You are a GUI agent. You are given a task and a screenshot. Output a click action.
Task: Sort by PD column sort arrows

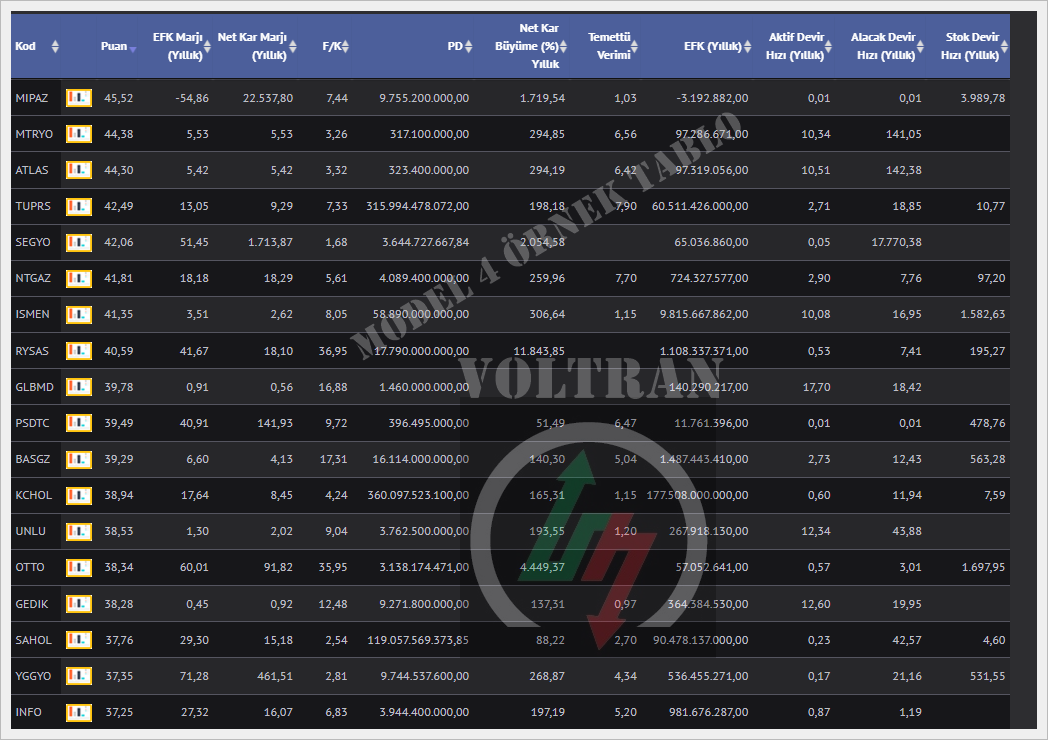(472, 47)
